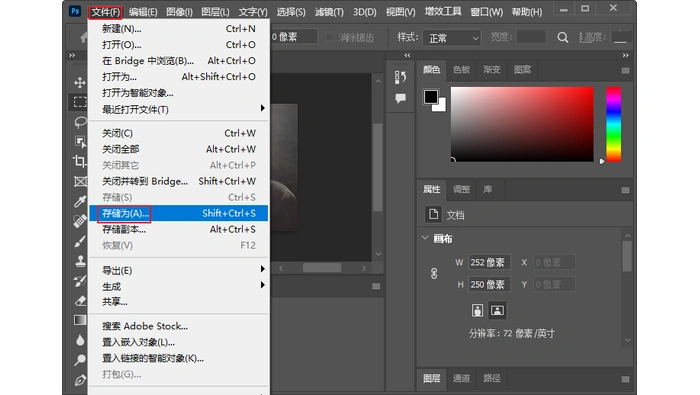Screen dimensions: 700x395
Task: Click the canvas width W input field
Action: tap(489, 262)
